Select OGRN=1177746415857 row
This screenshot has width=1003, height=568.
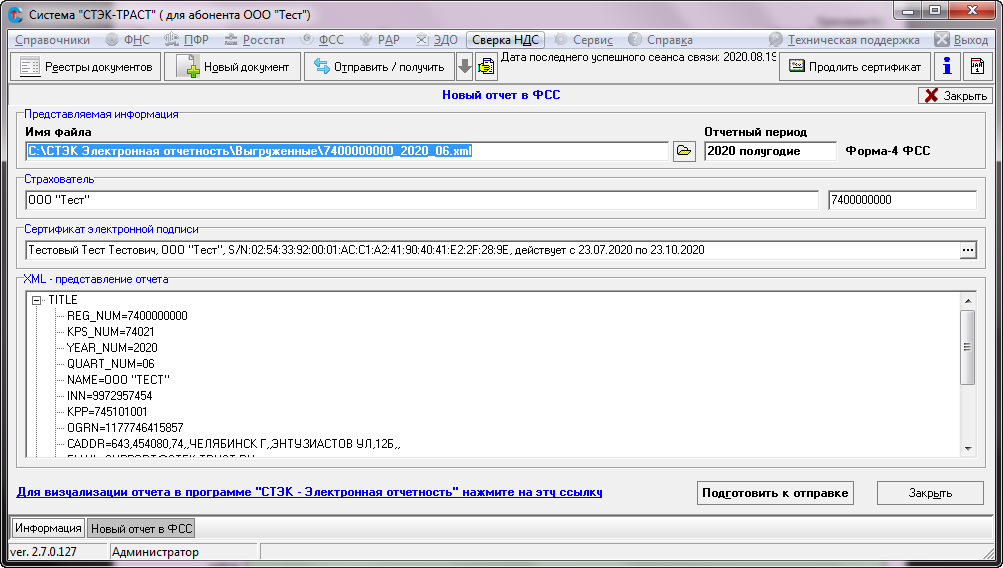[125, 428]
